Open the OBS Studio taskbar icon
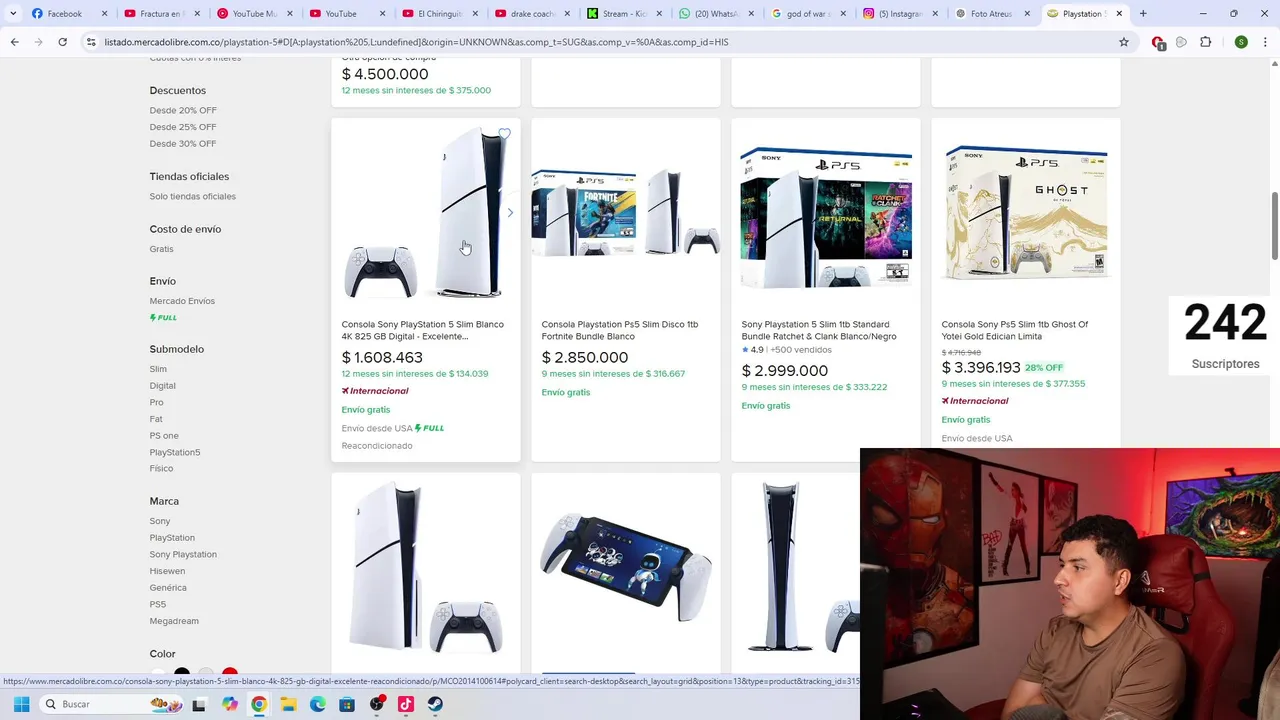Screen dimensions: 1280x720 [377, 704]
